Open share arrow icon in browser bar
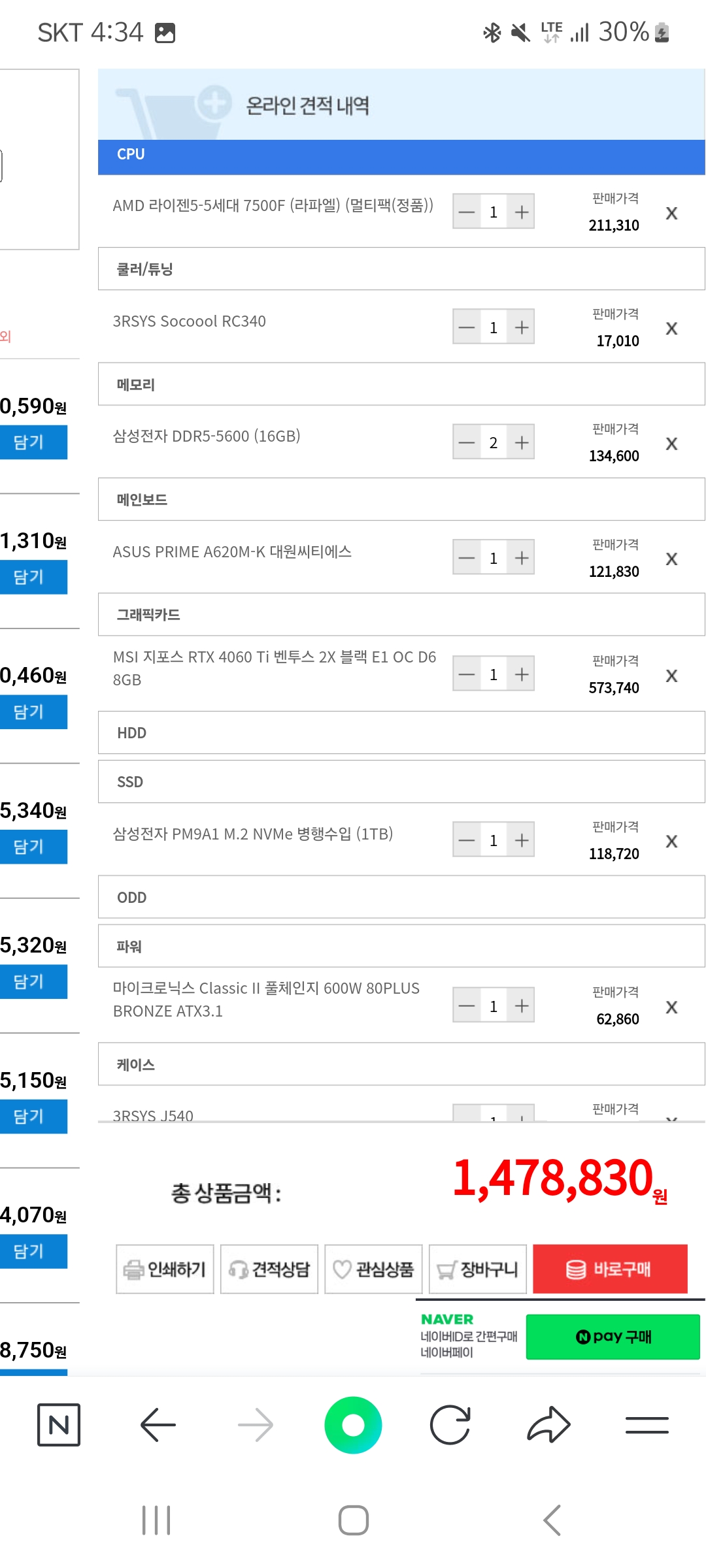Viewport: 706px width, 1568px height. (x=548, y=1424)
